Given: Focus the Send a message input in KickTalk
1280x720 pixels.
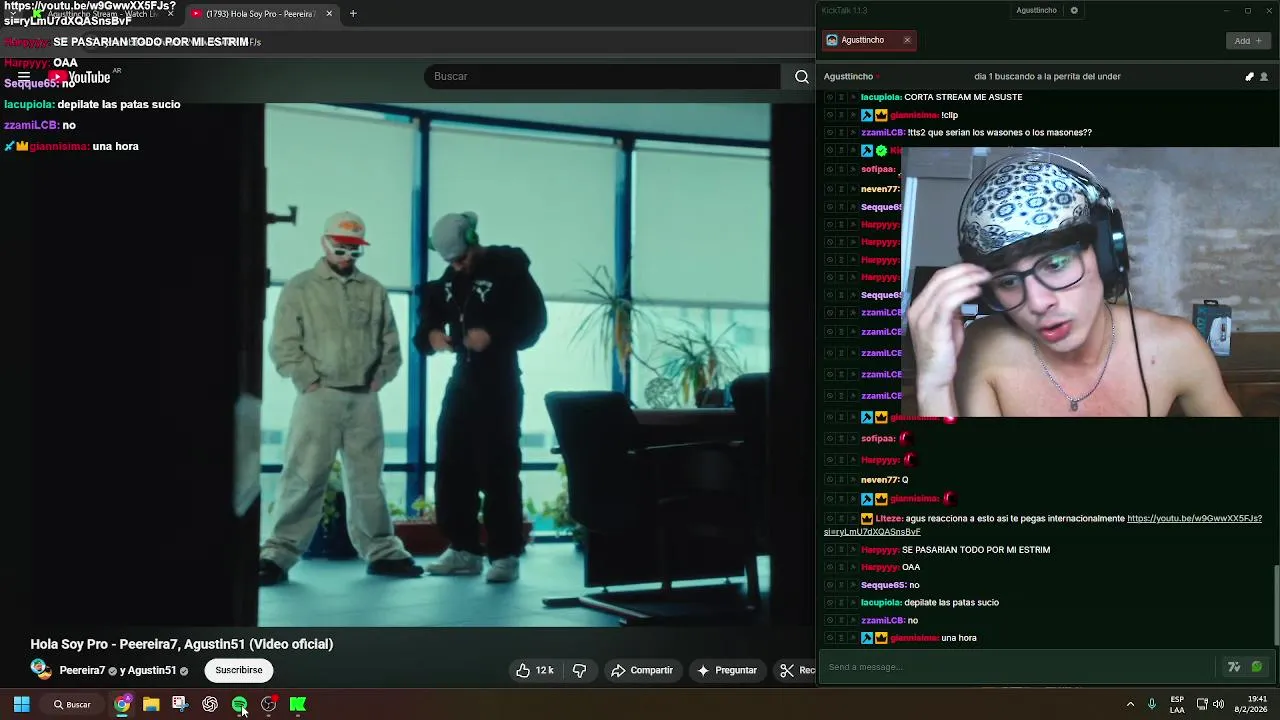Looking at the screenshot, I should 1020,667.
